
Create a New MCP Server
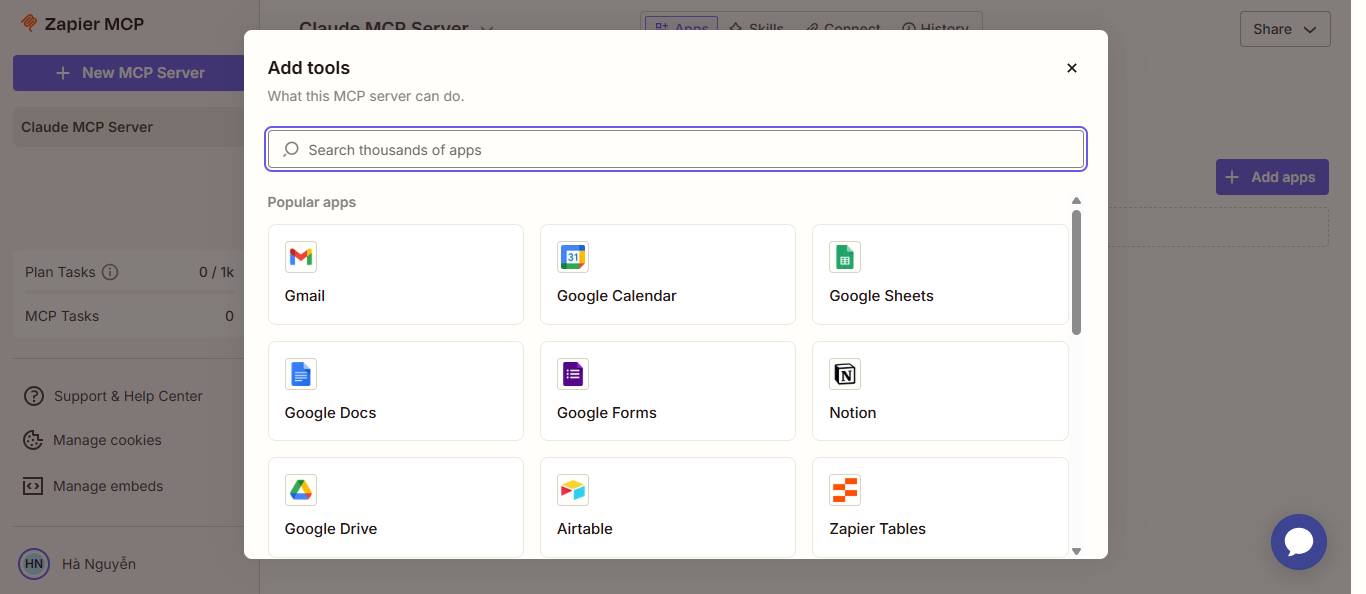[x=129, y=73]
